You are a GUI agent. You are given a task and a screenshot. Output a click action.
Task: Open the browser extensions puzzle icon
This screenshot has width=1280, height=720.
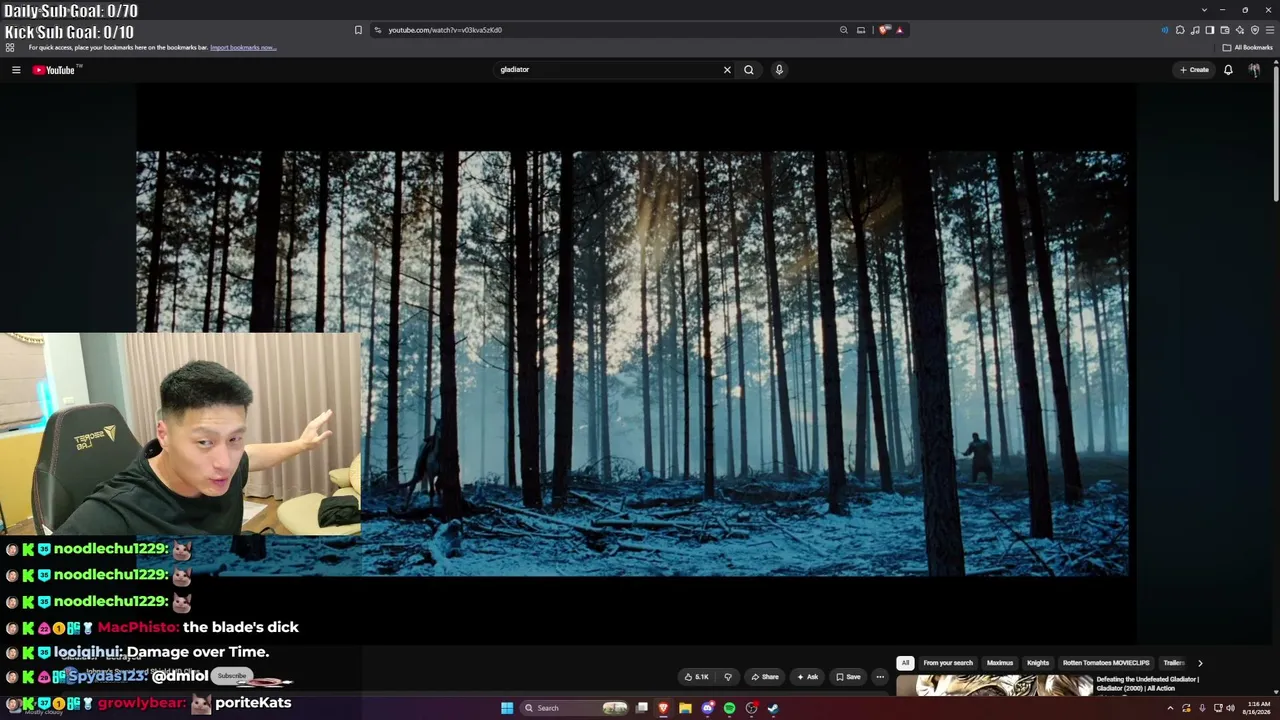pyautogui.click(x=1180, y=30)
